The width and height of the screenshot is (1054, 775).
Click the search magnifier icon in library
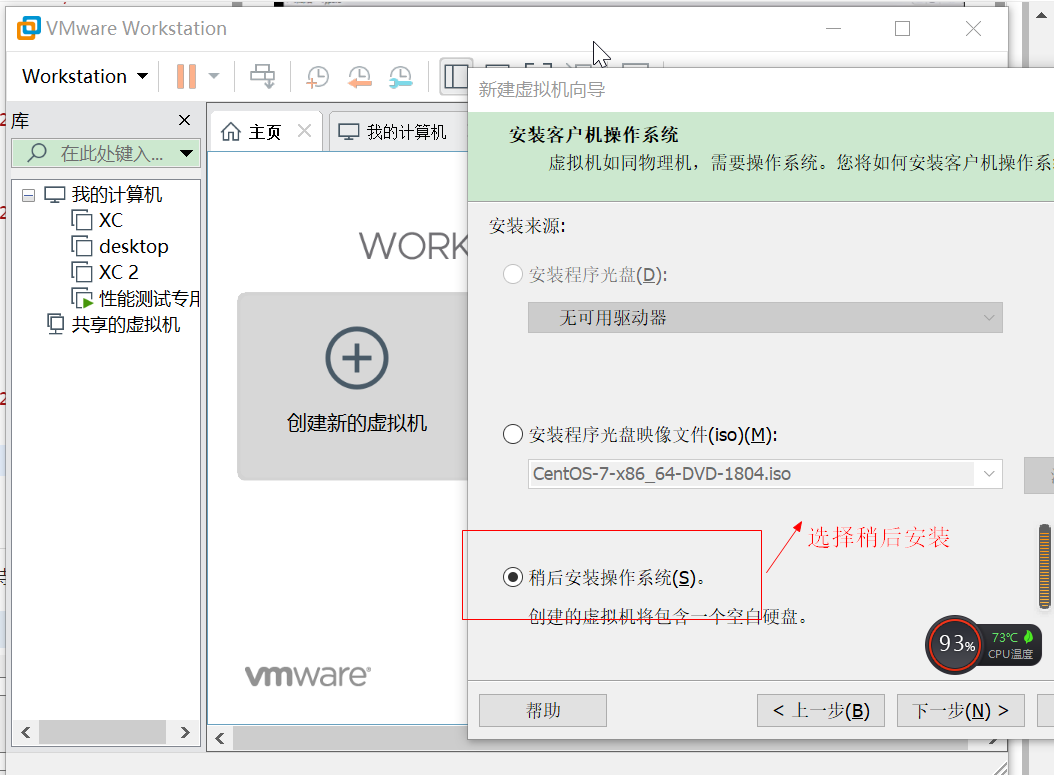37,153
